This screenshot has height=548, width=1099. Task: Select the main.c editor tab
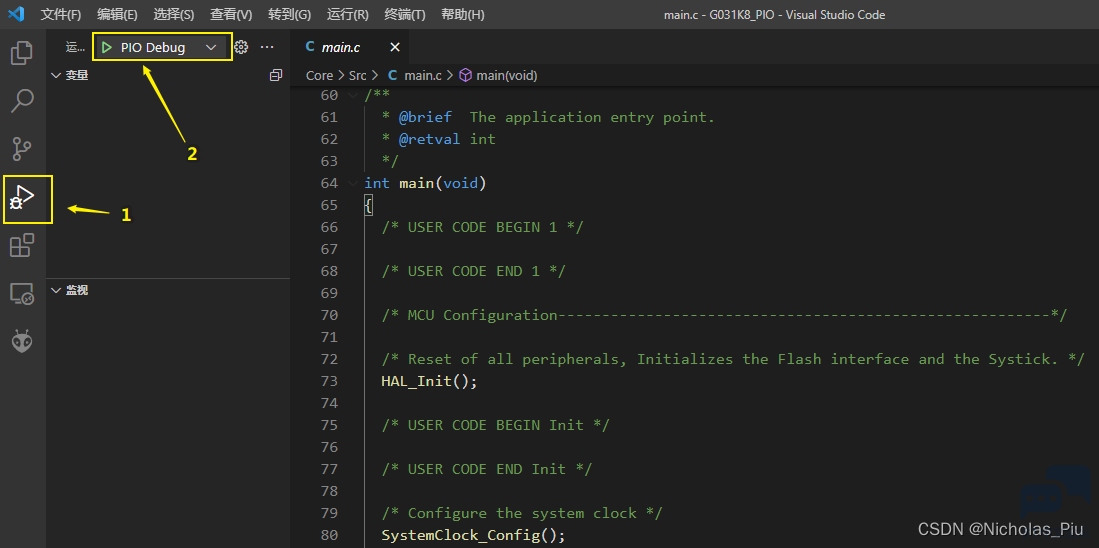[350, 47]
